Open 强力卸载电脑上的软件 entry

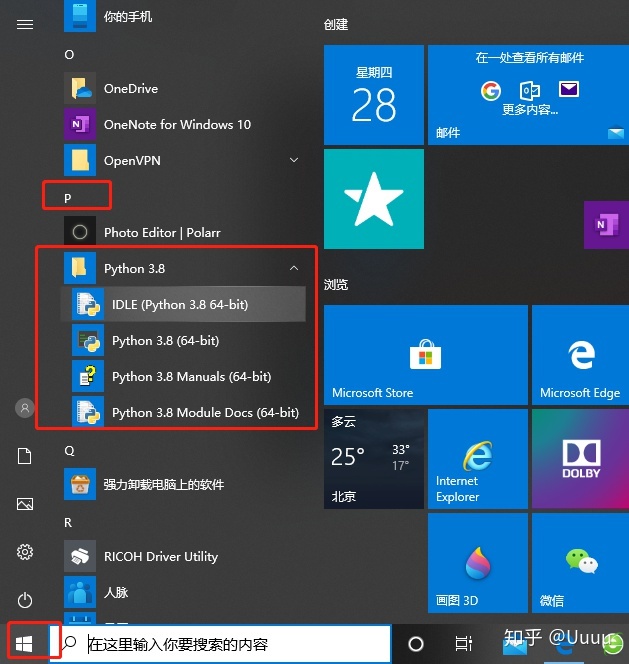pyautogui.click(x=183, y=484)
